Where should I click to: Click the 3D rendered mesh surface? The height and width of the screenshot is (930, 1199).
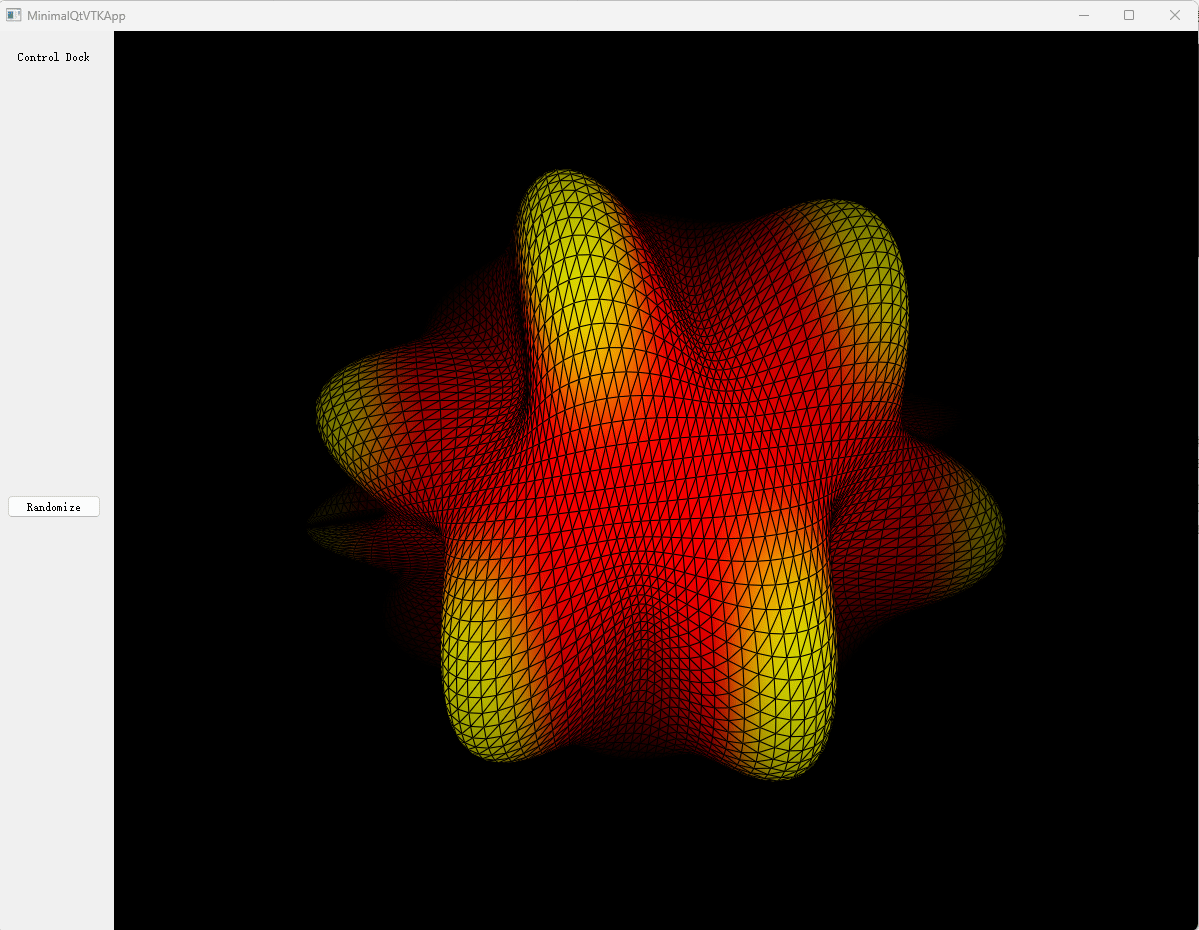(x=658, y=474)
